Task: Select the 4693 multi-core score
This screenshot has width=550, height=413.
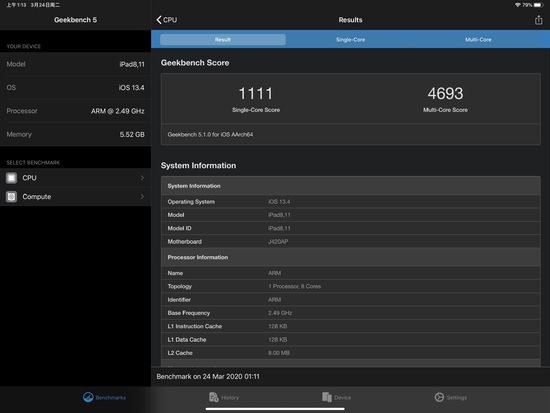Action: 445,93
